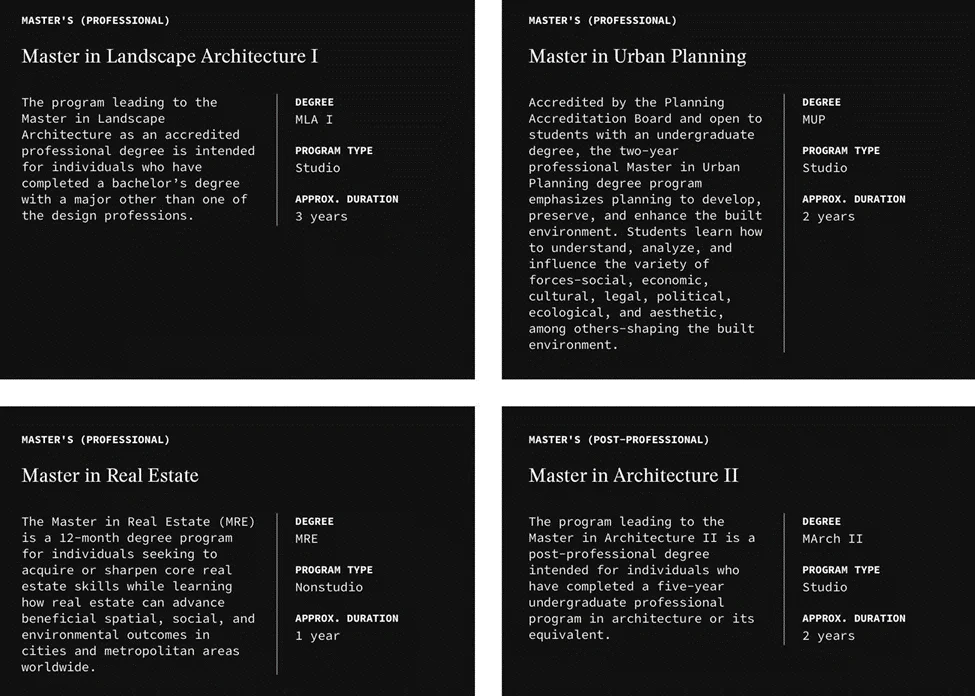Screen dimensions: 975x696
Task: Click the 3 years duration value
Action: coord(321,216)
